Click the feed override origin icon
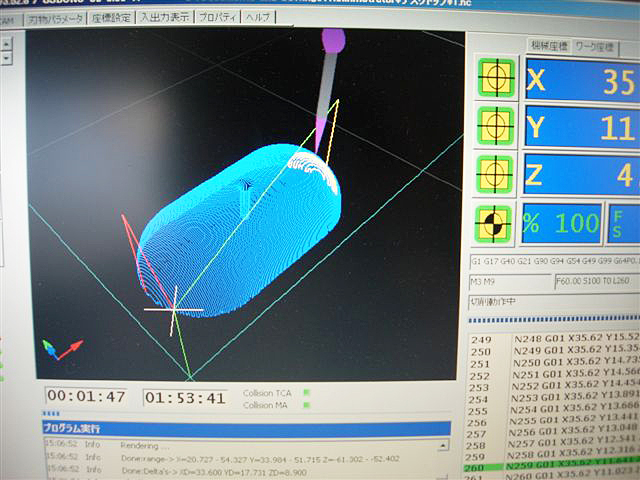 pyautogui.click(x=495, y=221)
